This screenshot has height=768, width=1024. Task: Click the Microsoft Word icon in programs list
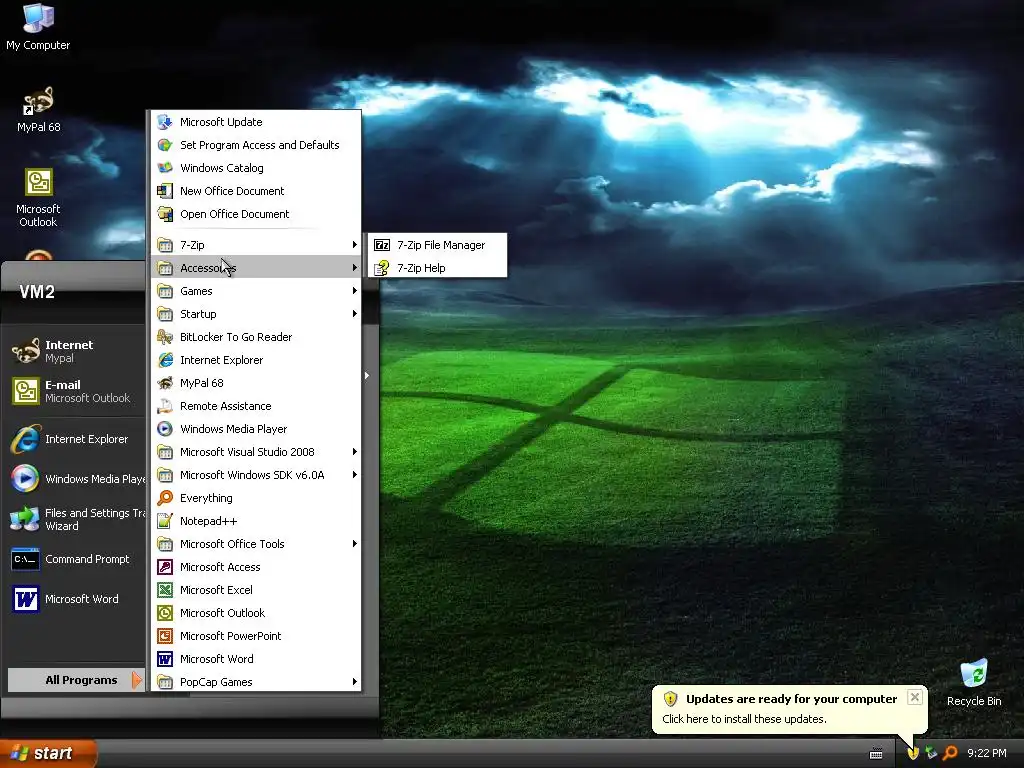pyautogui.click(x=165, y=659)
